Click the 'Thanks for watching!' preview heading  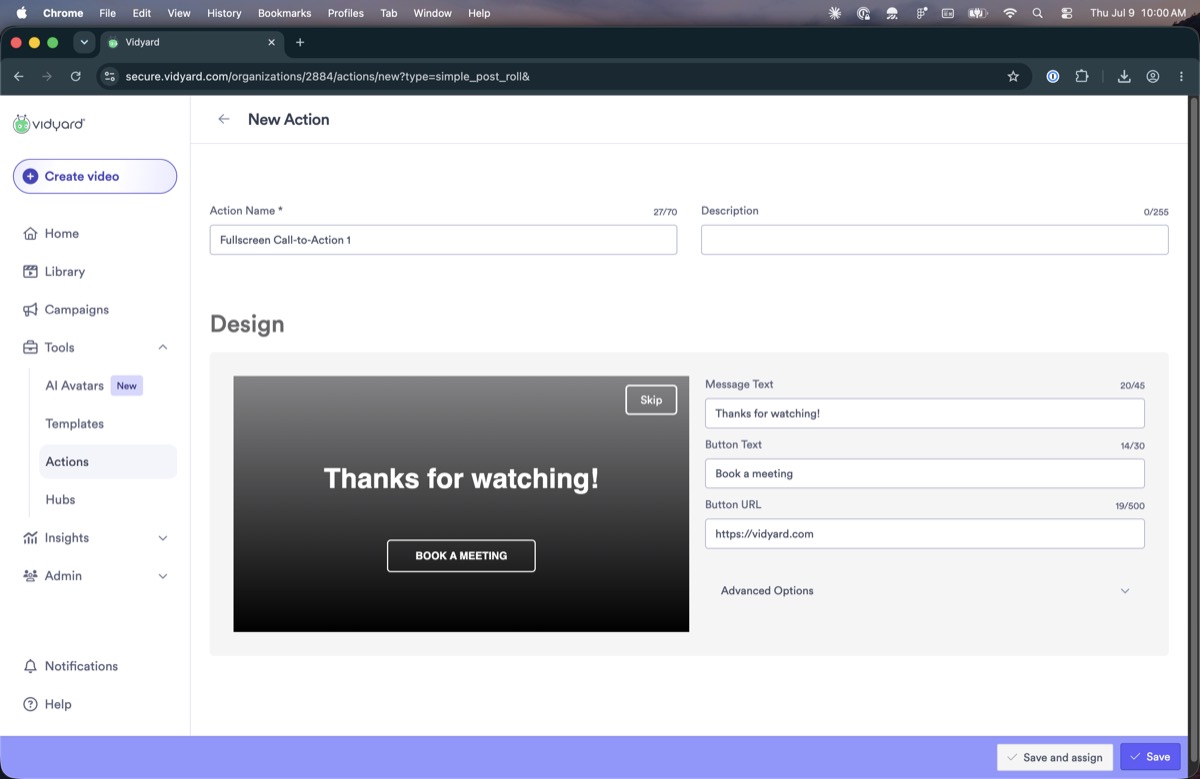click(461, 478)
